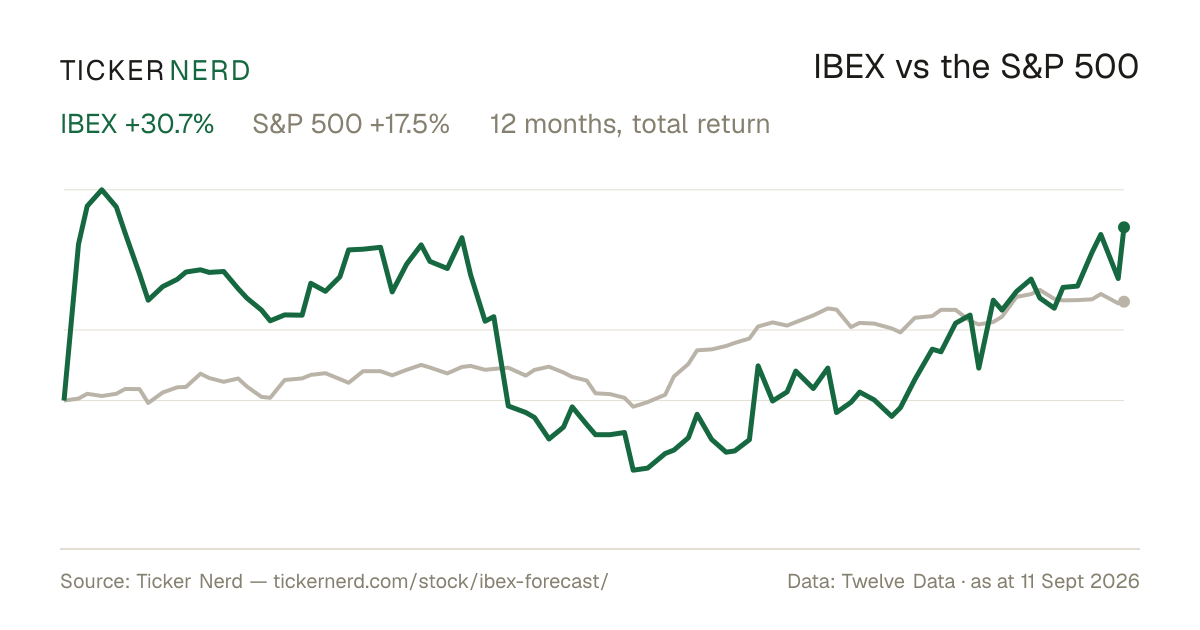The width and height of the screenshot is (1200, 630).
Task: Click the footer divider line above source
Action: coord(600,548)
